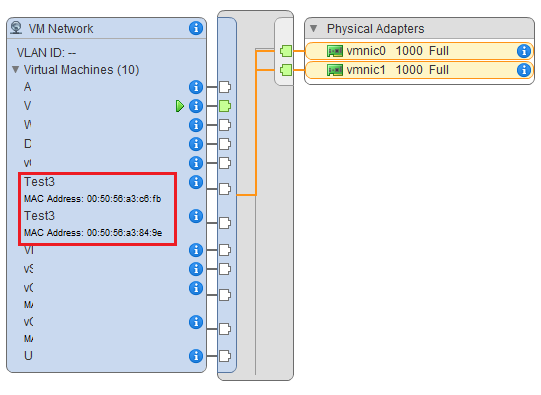The image size is (541, 395).
Task: Click the vmnic0 network card icon
Action: [x=335, y=51]
